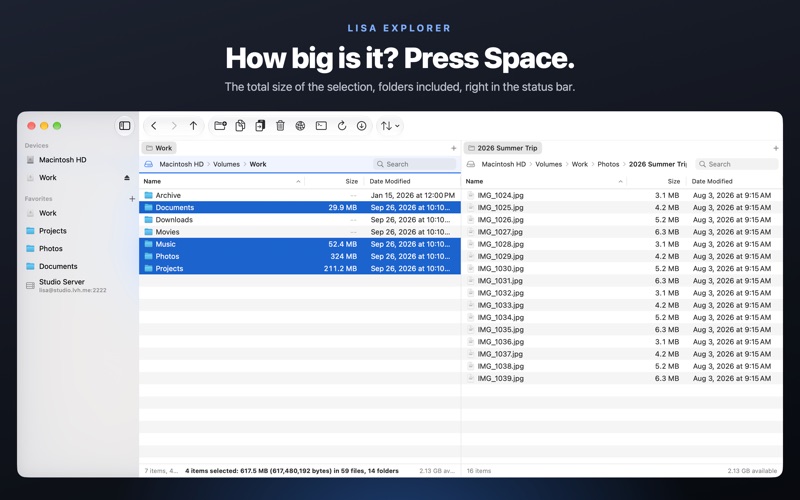Select the Documents folder row
The height and width of the screenshot is (500, 800).
tap(300, 207)
